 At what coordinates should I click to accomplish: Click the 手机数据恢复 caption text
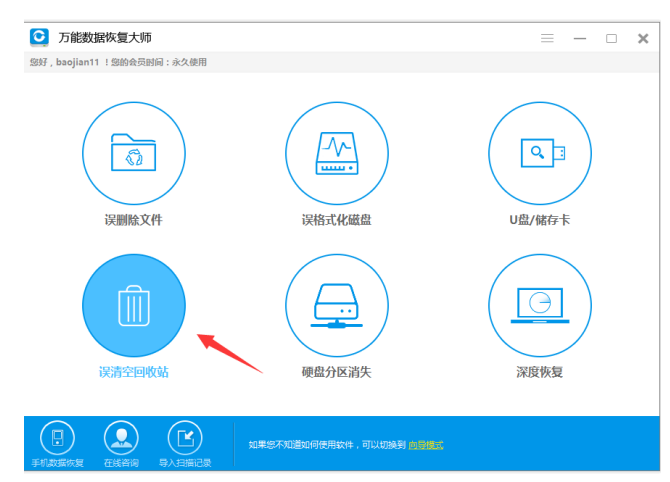57,463
